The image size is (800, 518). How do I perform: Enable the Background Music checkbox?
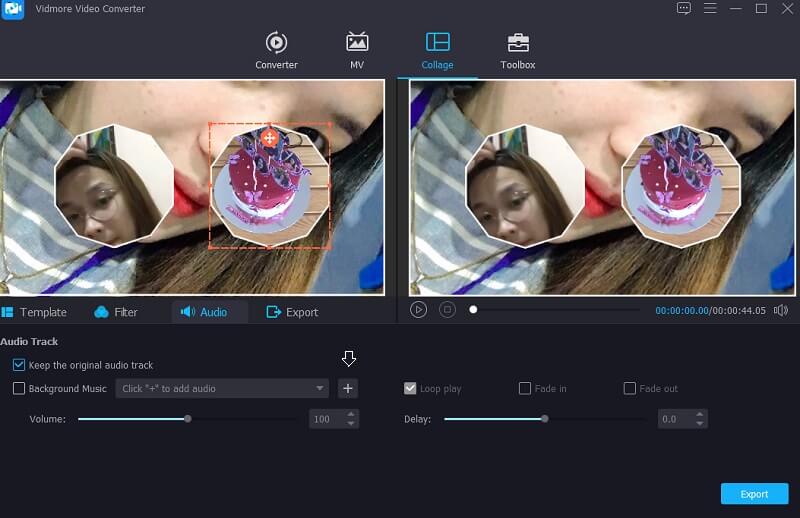click(19, 389)
